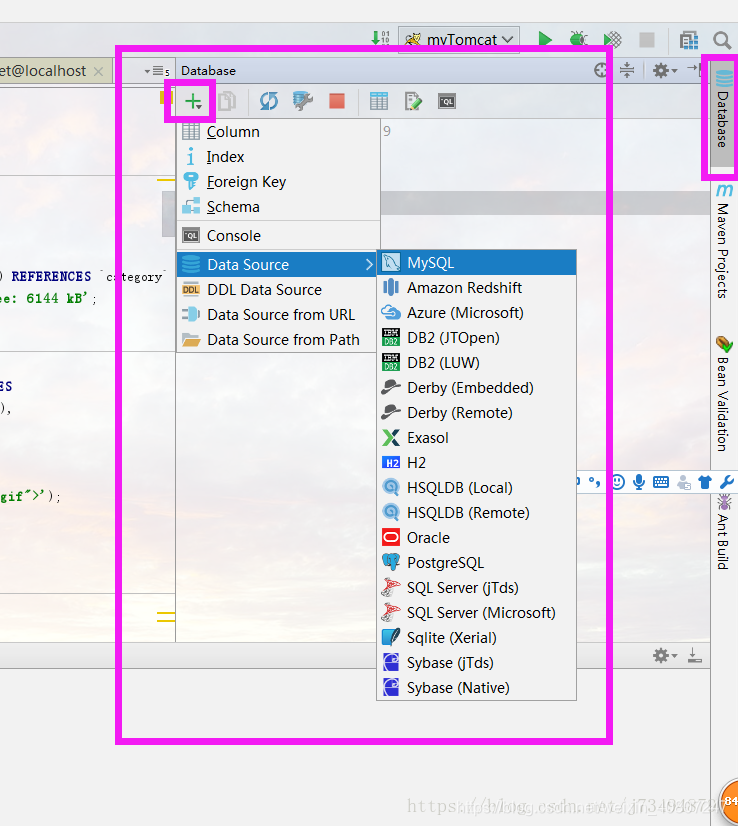Open the Bean Validation side tab
This screenshot has width=738, height=826.
coord(724,394)
